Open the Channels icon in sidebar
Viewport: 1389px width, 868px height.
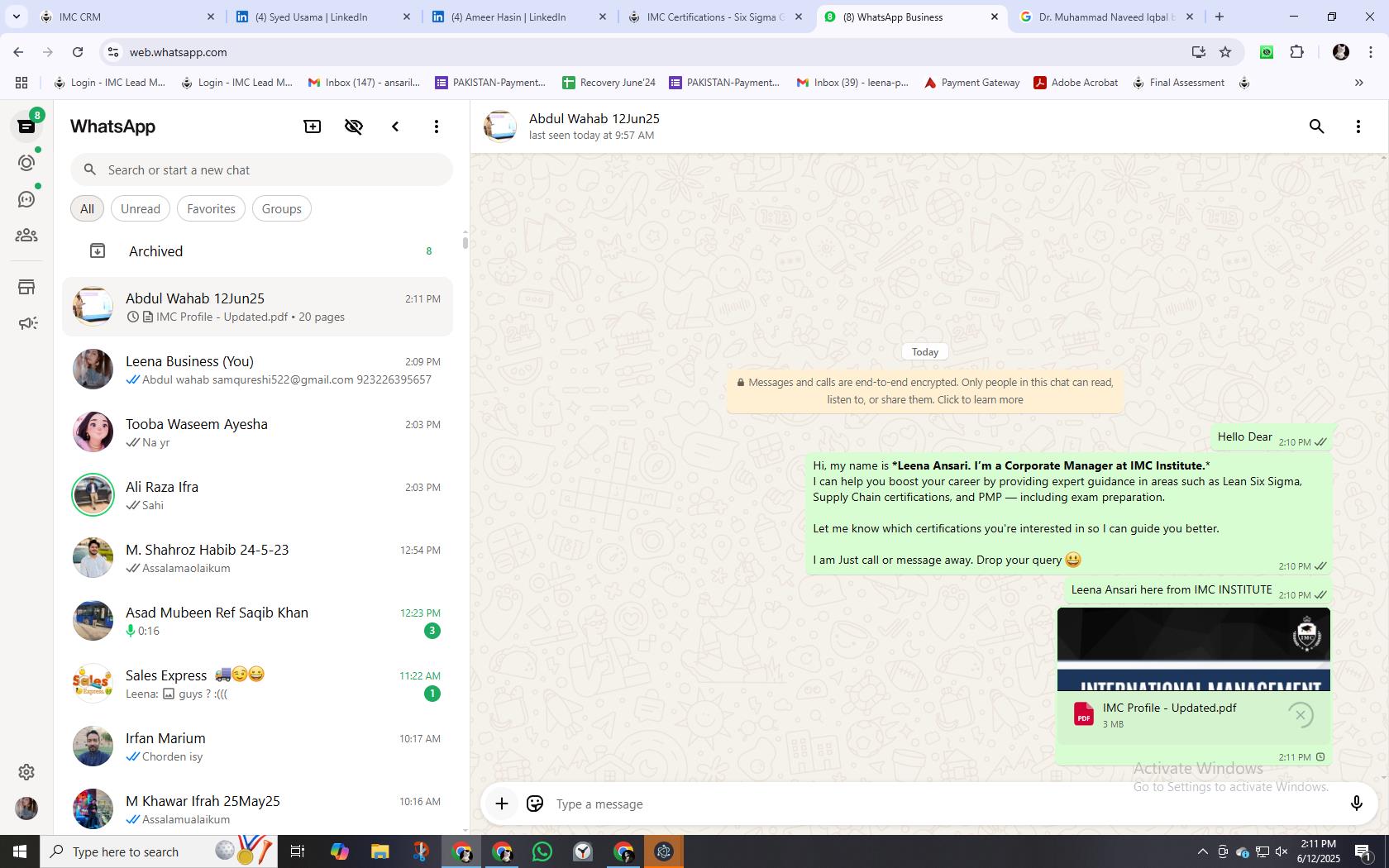click(x=26, y=199)
